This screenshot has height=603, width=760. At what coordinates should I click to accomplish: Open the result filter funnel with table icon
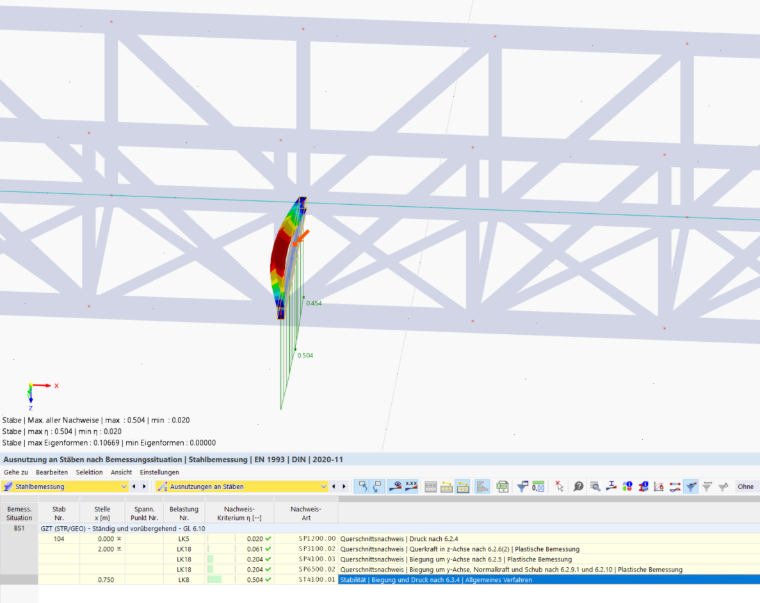tap(522, 486)
